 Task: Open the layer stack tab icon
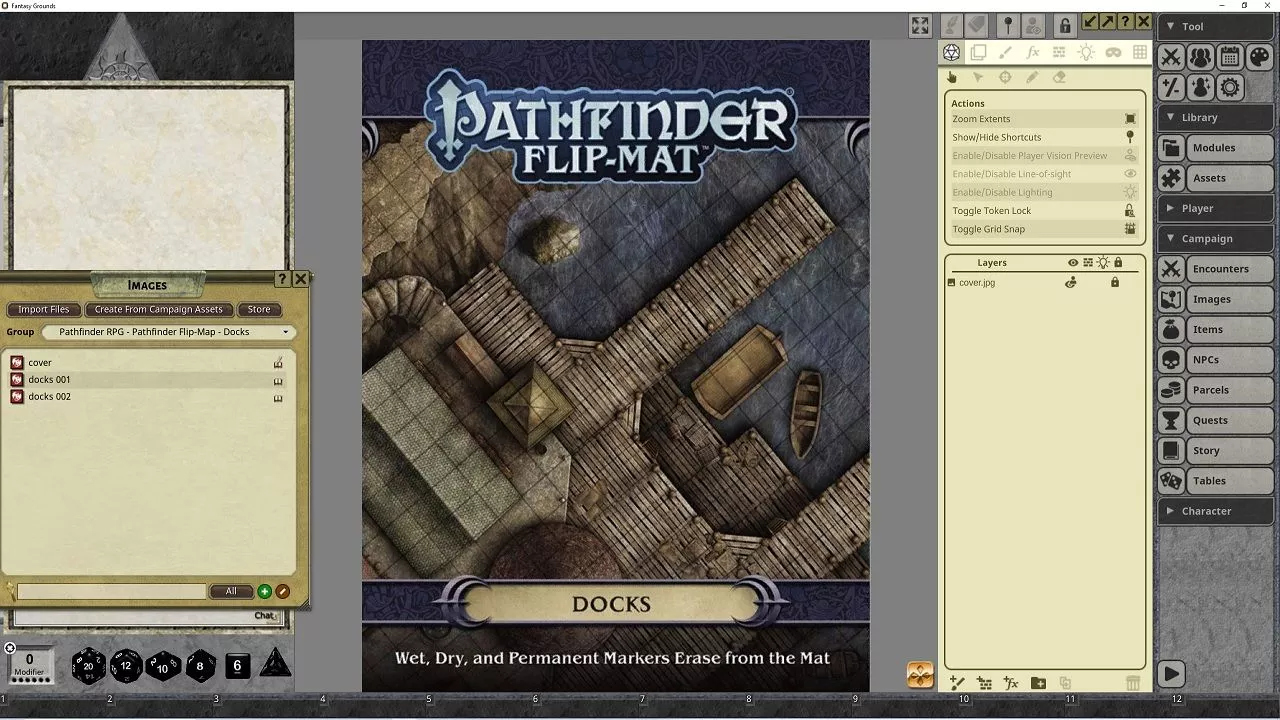click(x=979, y=52)
